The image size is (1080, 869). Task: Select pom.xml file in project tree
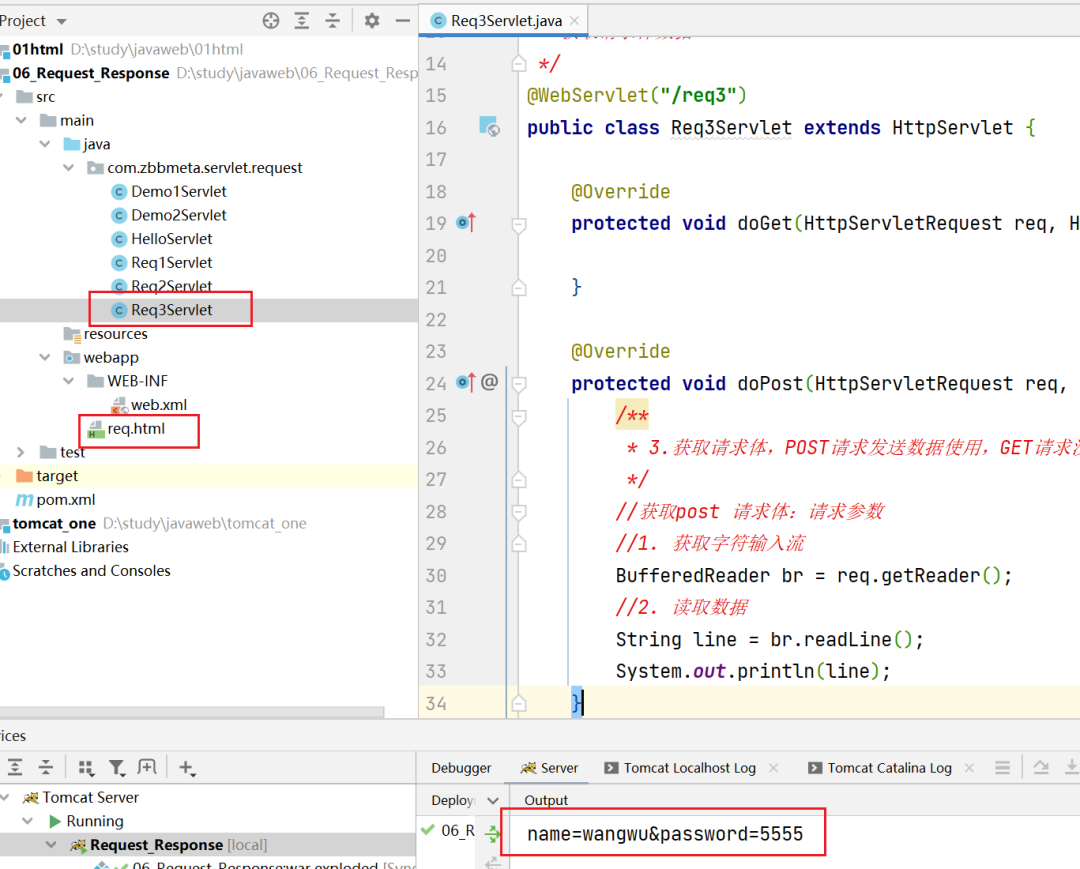[x=65, y=500]
